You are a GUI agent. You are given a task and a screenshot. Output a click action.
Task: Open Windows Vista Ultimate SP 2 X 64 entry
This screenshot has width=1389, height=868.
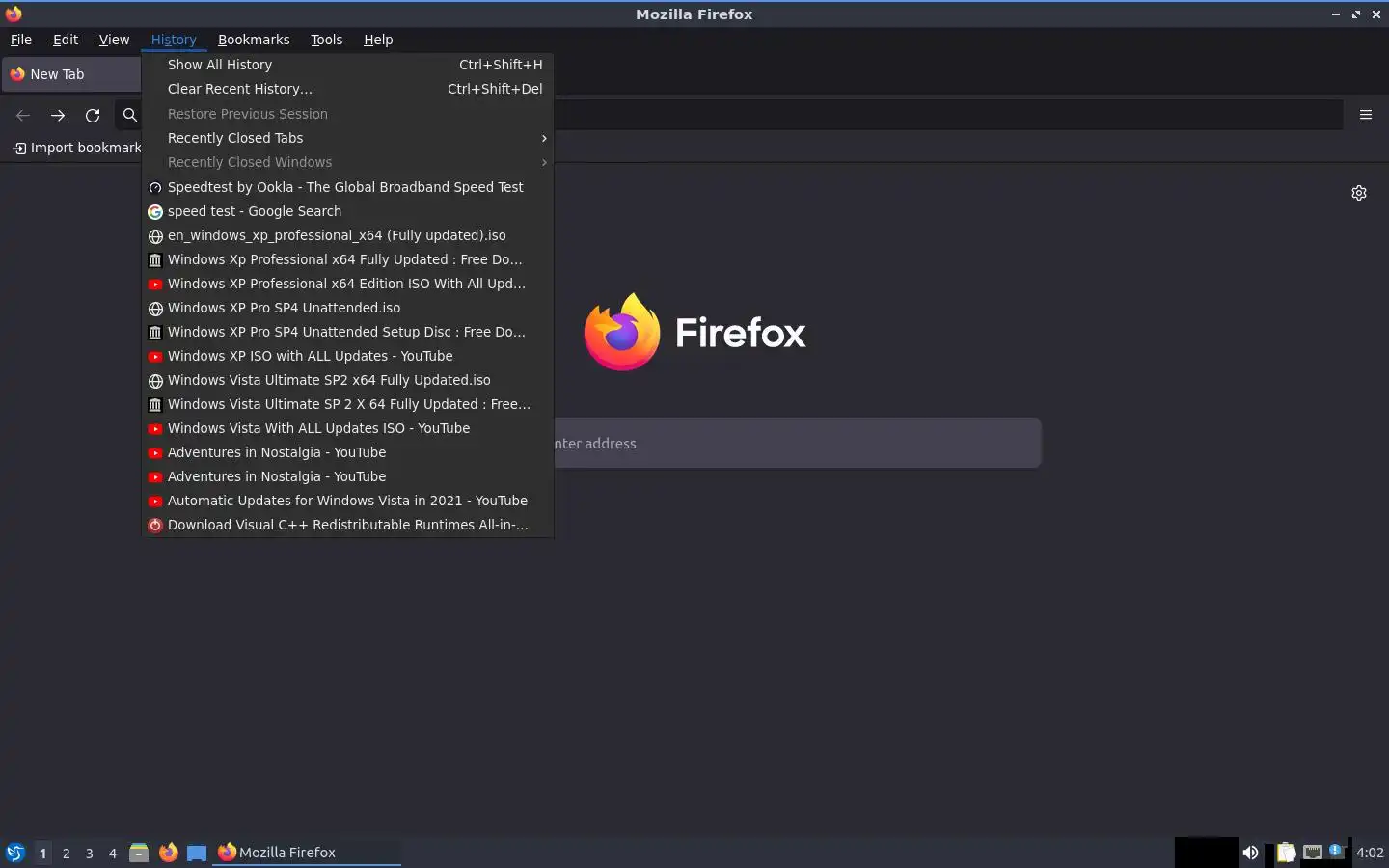(347, 404)
